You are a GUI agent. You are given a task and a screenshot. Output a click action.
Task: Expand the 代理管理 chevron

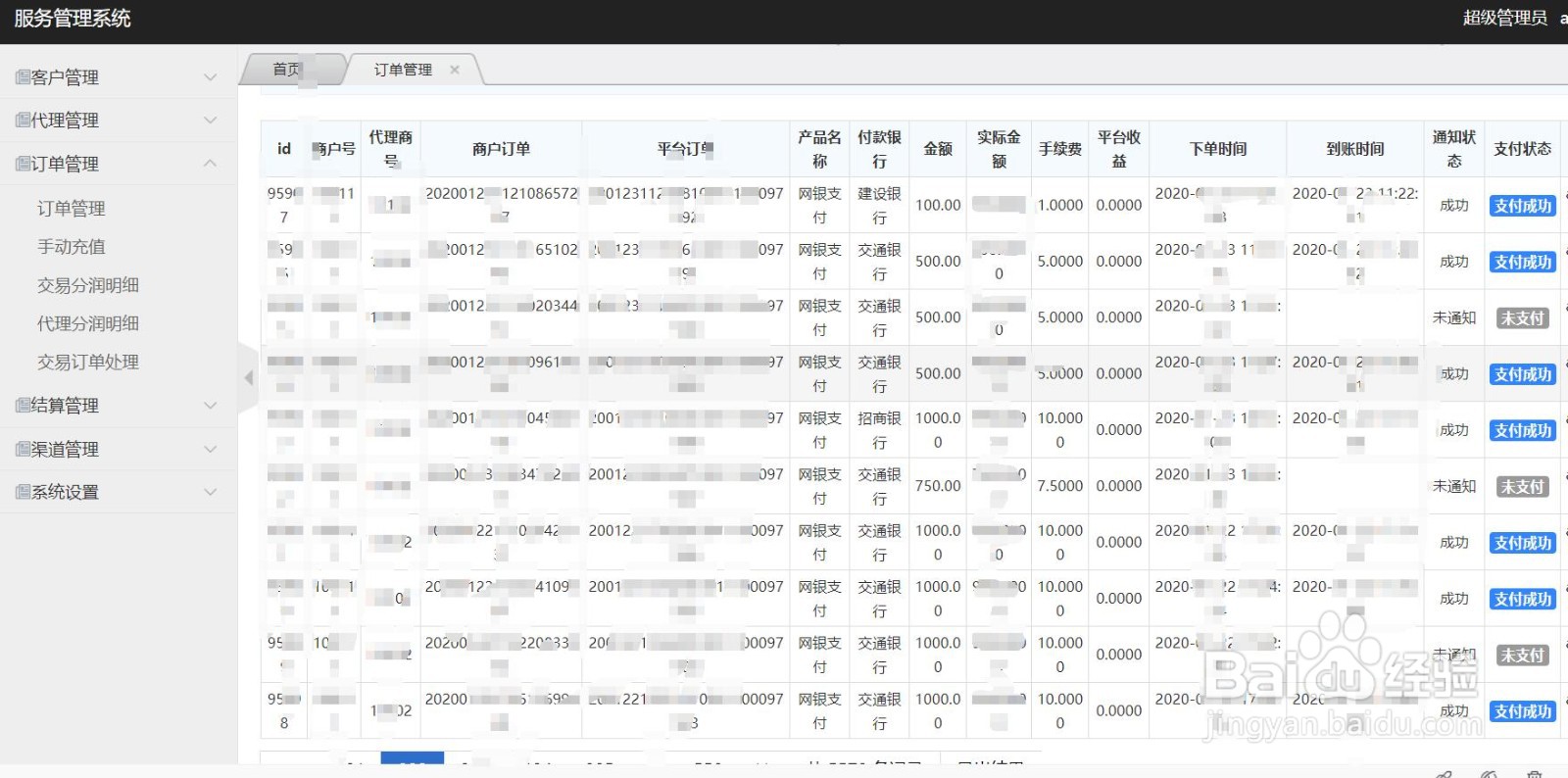(x=210, y=120)
